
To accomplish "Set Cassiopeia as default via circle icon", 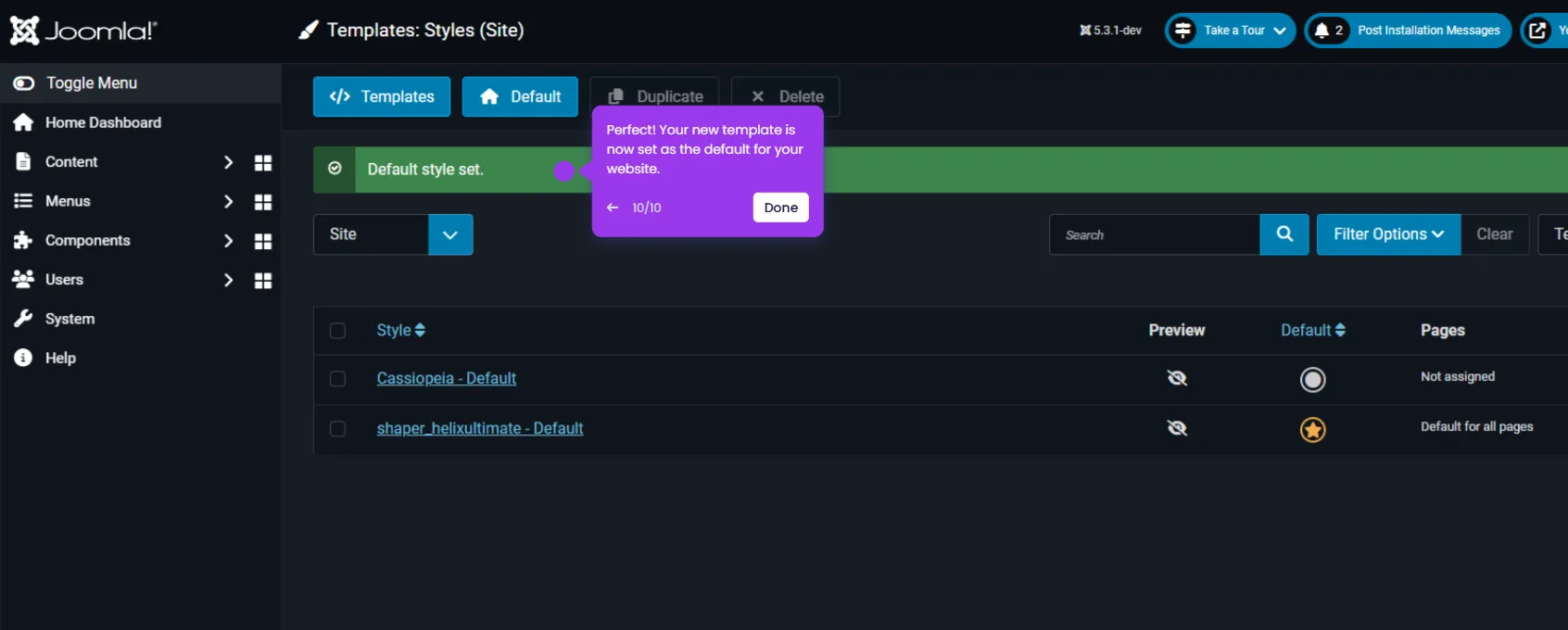I will [x=1313, y=380].
